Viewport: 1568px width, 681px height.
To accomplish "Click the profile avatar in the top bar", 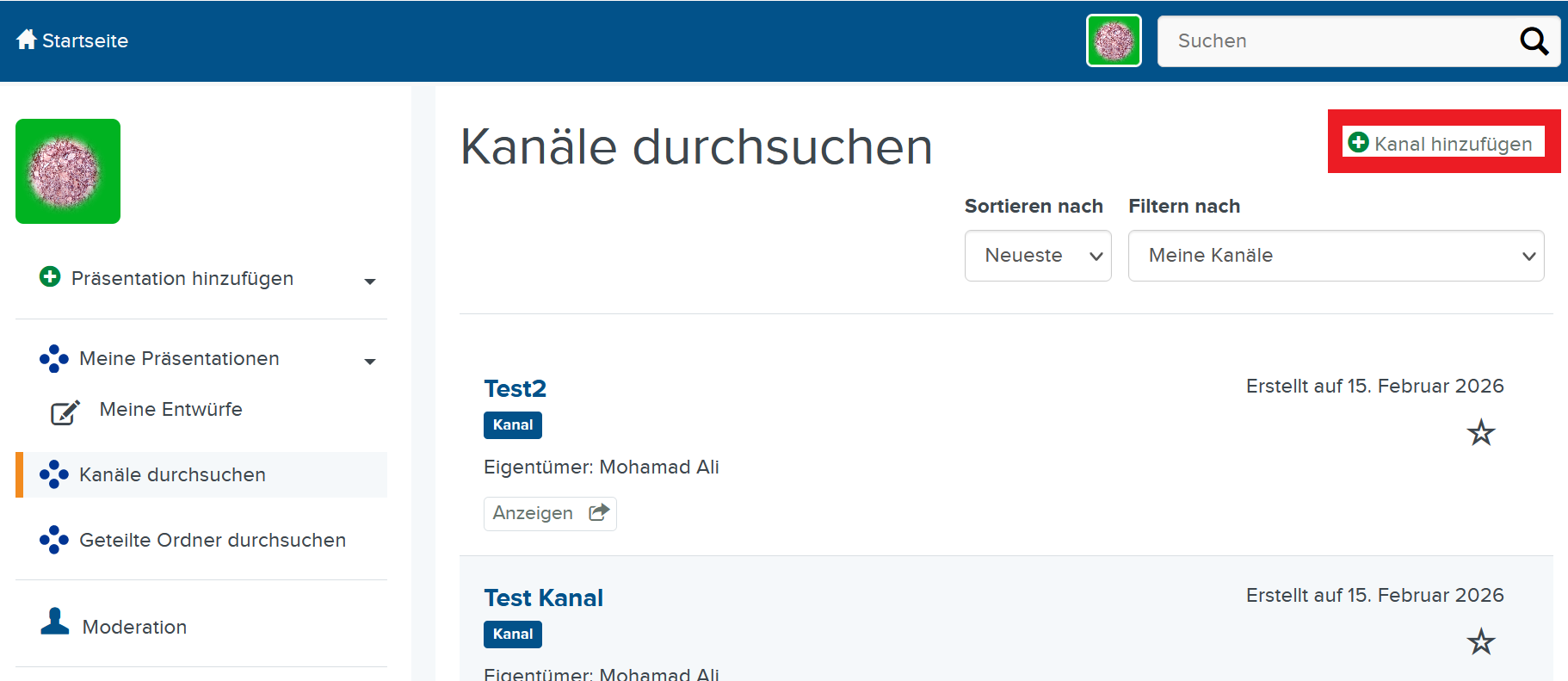I will [1114, 40].
